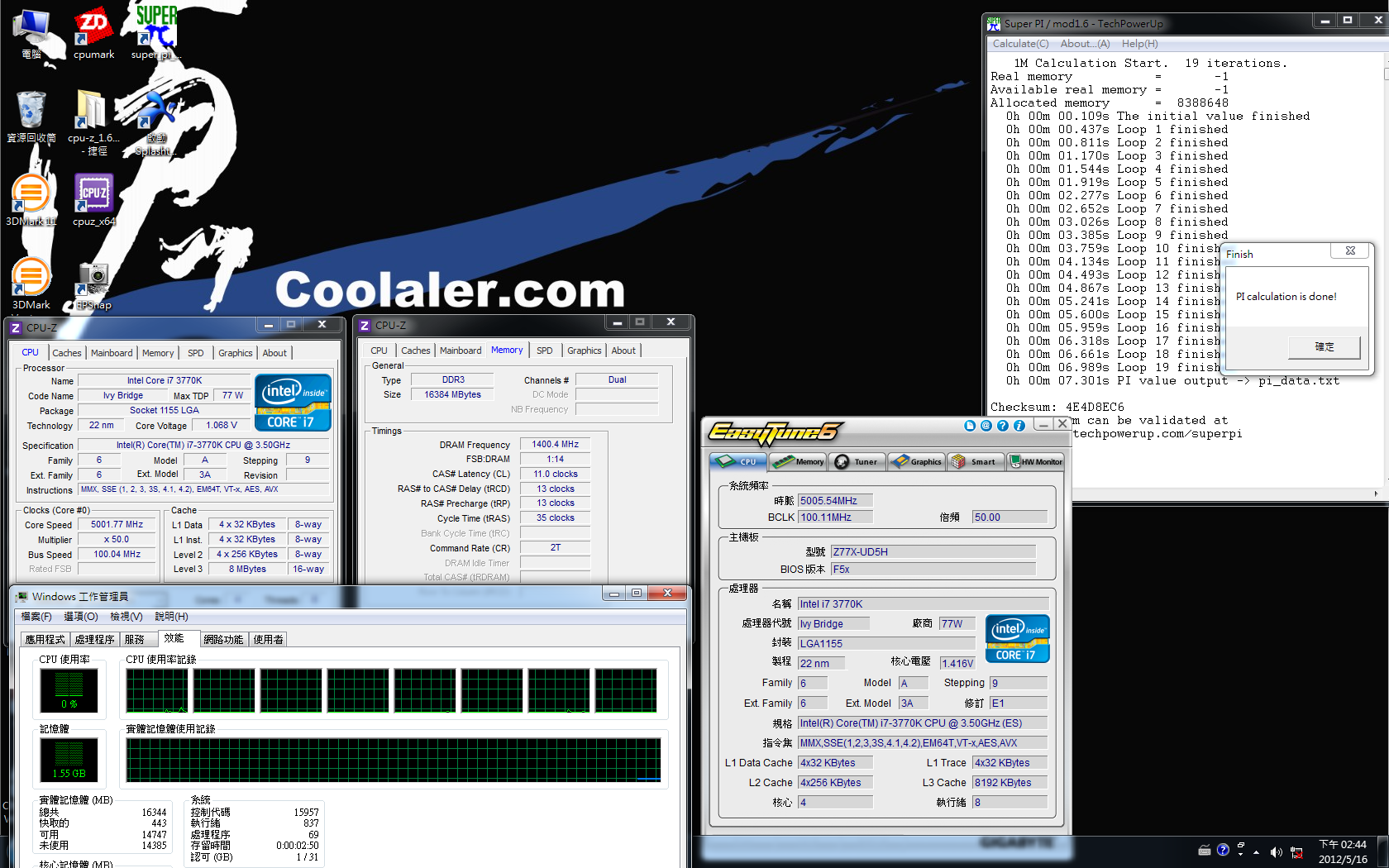Click the network disconnected icon in system tray
Viewport: 1389px width, 868px height.
click(1296, 852)
